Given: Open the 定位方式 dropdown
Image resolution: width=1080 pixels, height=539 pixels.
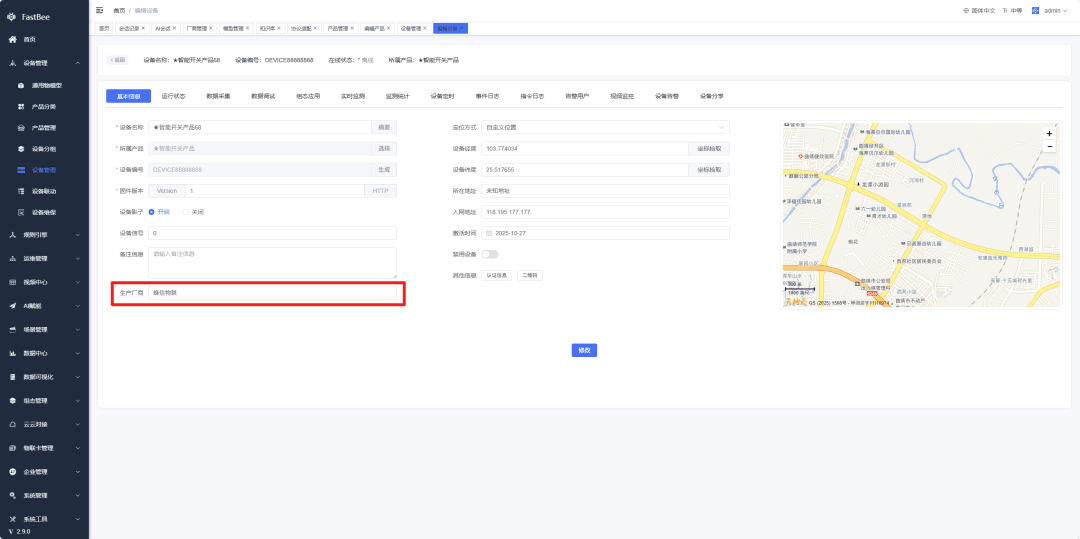Looking at the screenshot, I should point(605,127).
